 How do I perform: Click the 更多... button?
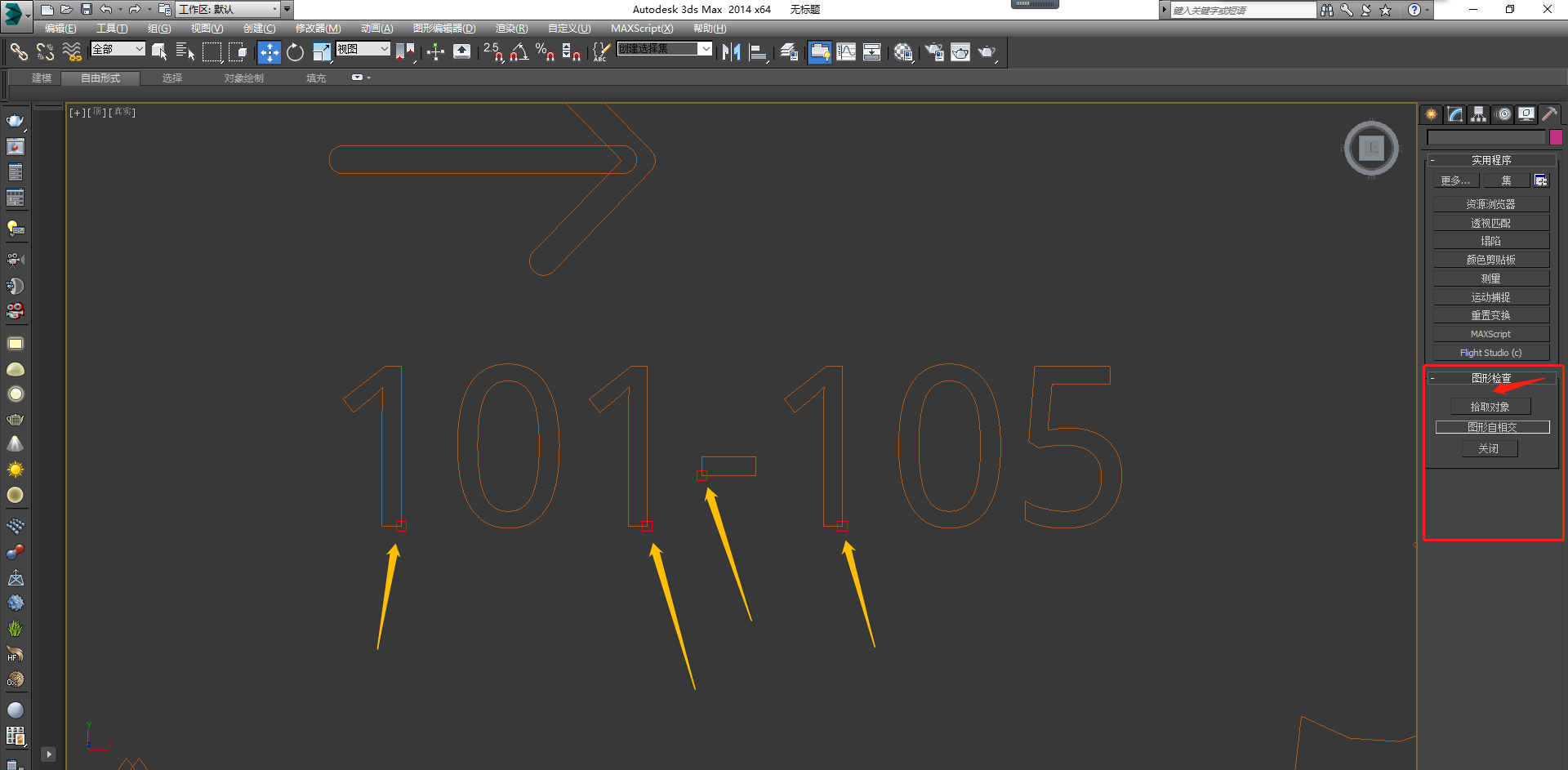pyautogui.click(x=1455, y=180)
